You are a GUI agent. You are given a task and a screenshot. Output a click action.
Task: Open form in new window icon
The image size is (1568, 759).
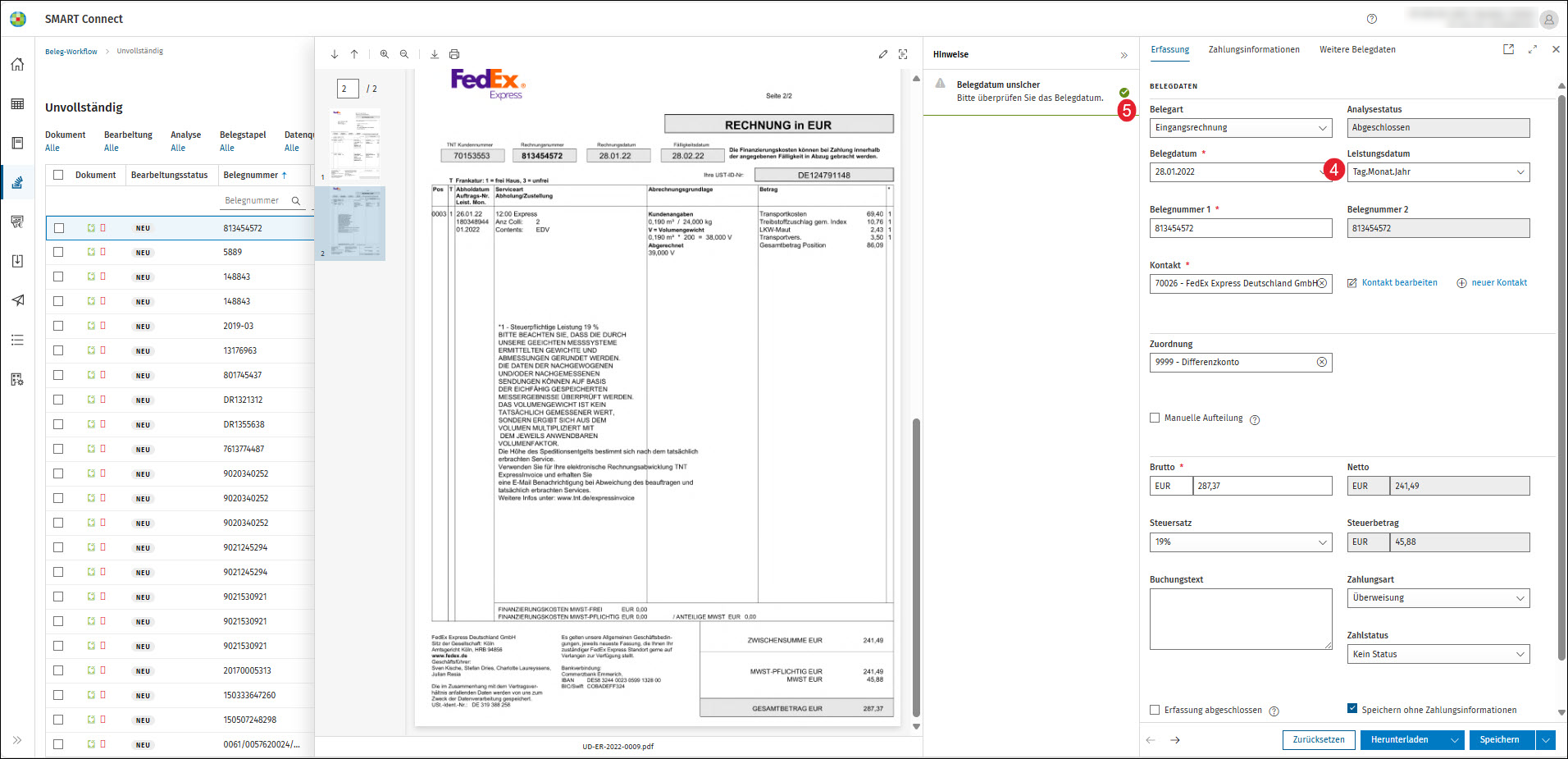pos(1508,49)
